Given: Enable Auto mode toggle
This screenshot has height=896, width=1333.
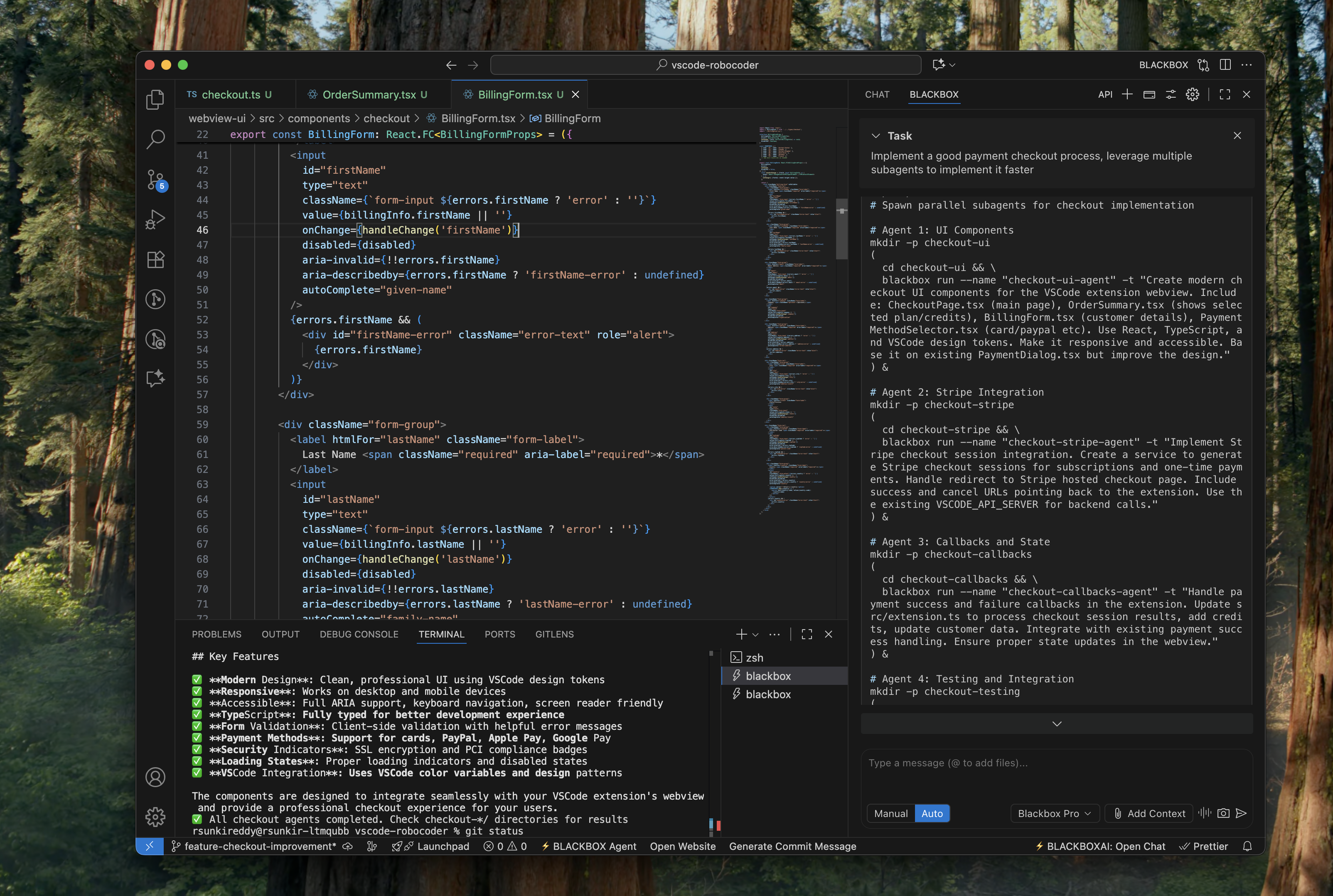Looking at the screenshot, I should point(931,813).
